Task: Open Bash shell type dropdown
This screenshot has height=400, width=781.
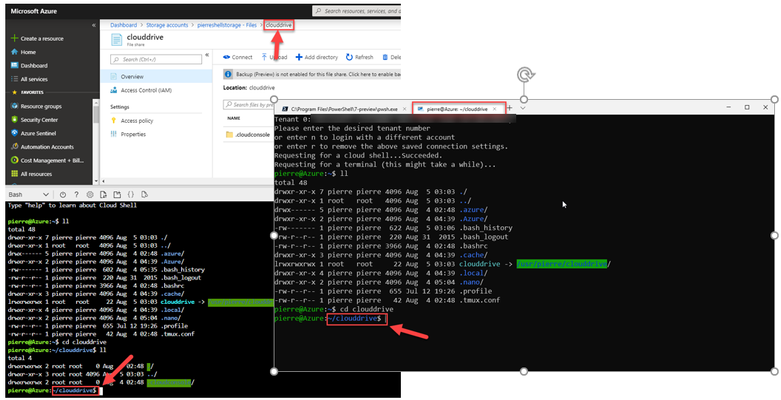Action: click(x=28, y=194)
